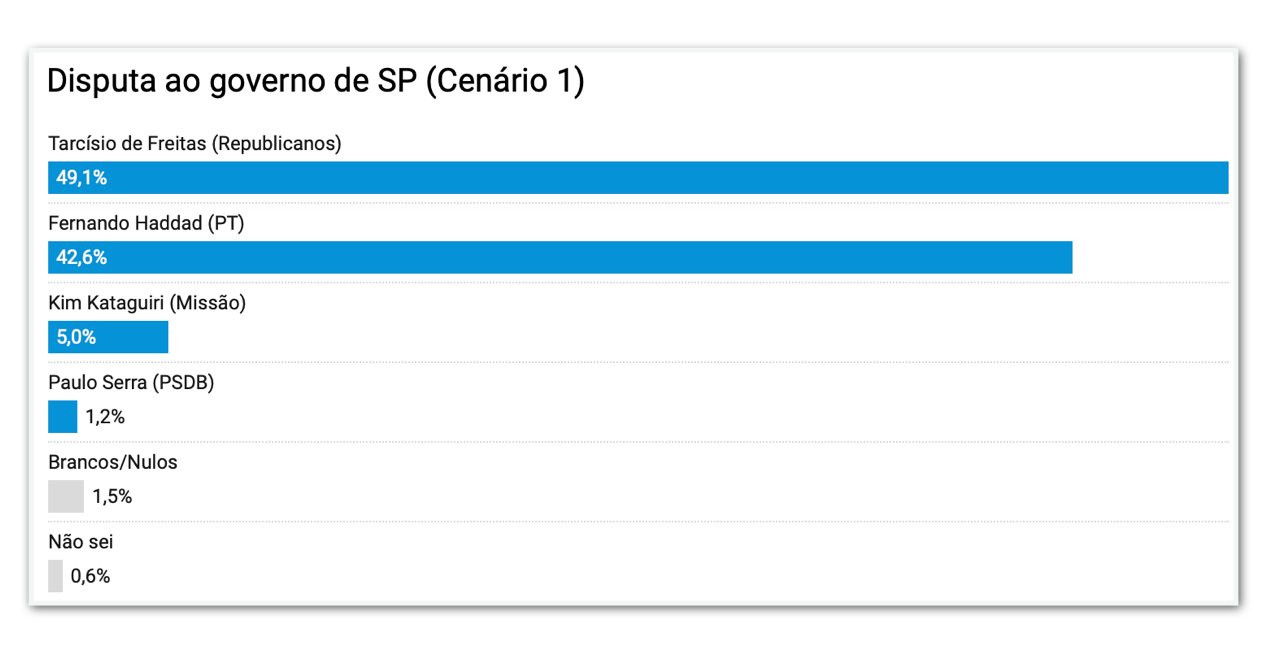
Task: Click the 1,2% value label
Action: 105,417
